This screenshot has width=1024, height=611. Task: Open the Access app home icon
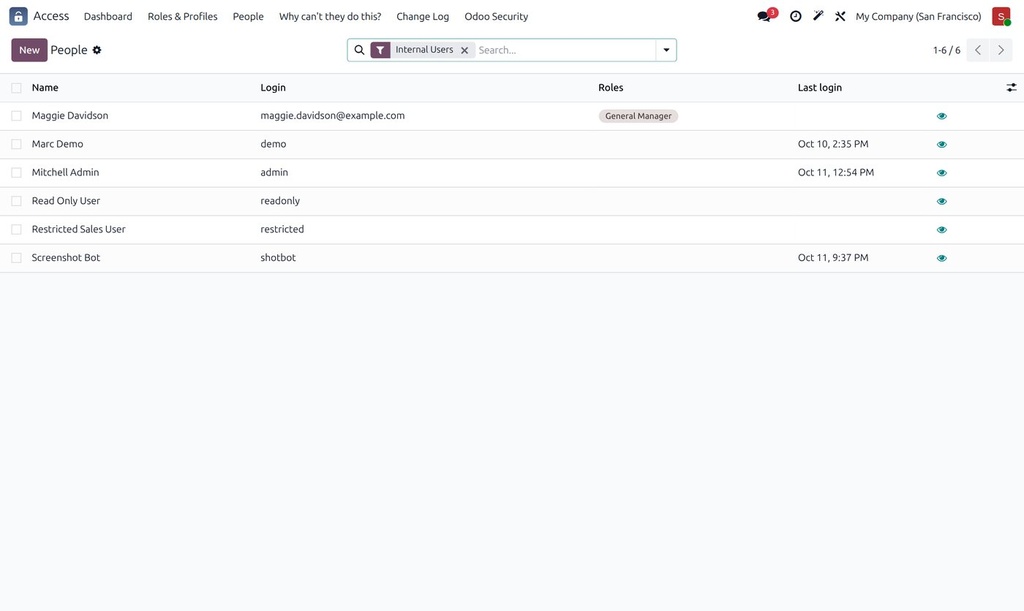(x=18, y=16)
